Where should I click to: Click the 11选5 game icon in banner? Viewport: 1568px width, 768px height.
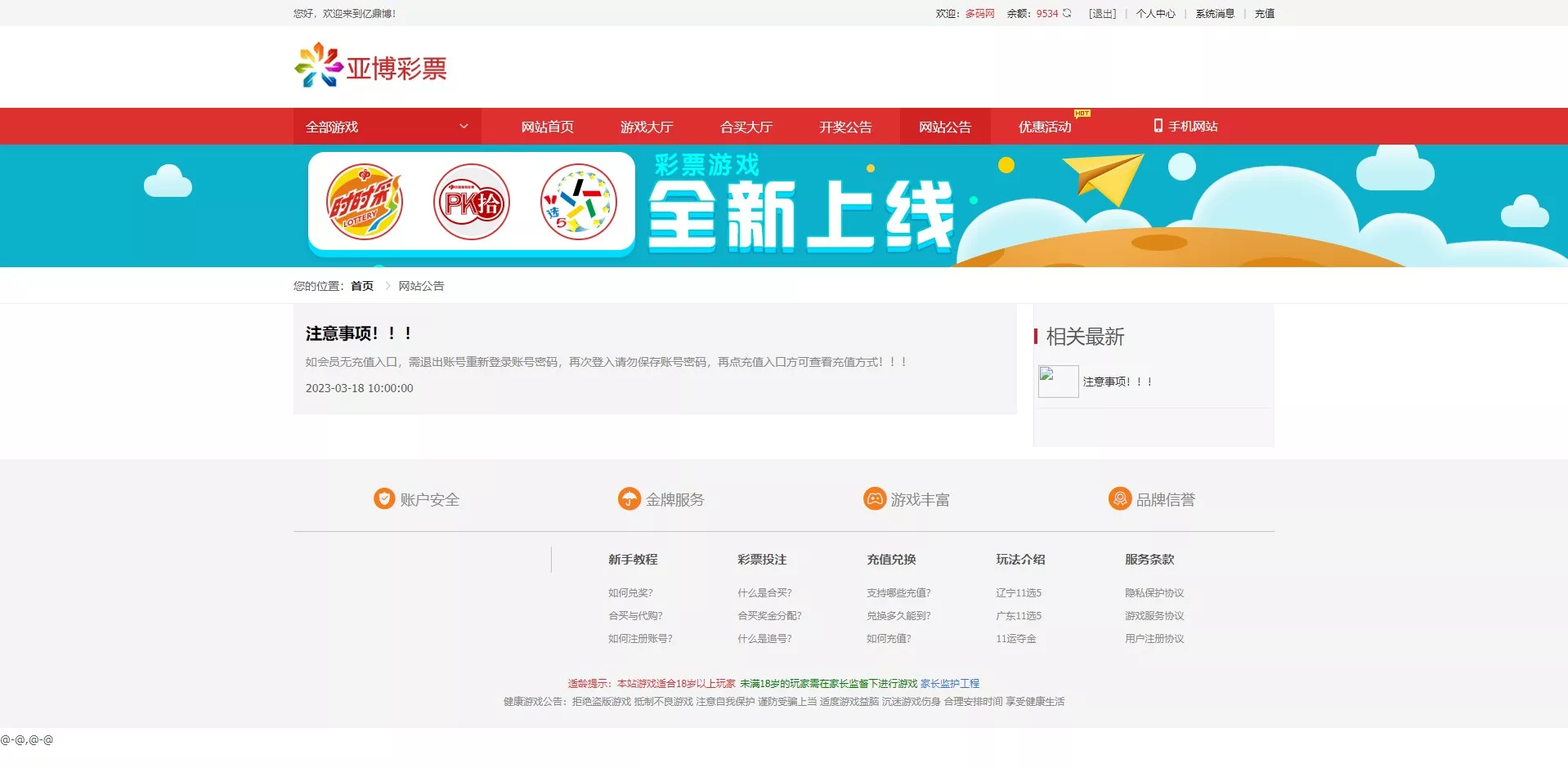click(577, 202)
